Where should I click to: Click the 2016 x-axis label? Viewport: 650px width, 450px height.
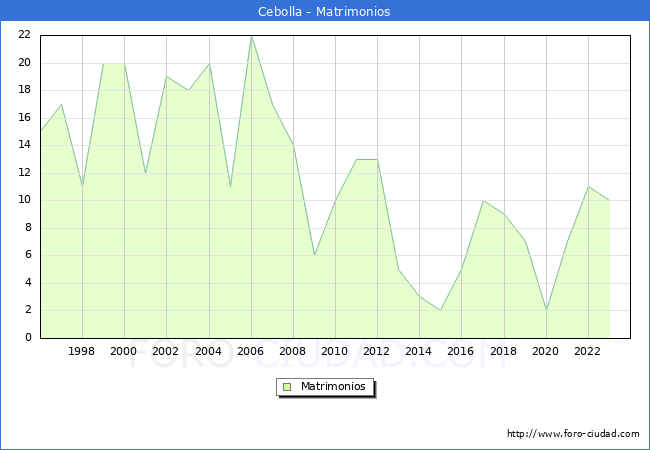coord(460,351)
